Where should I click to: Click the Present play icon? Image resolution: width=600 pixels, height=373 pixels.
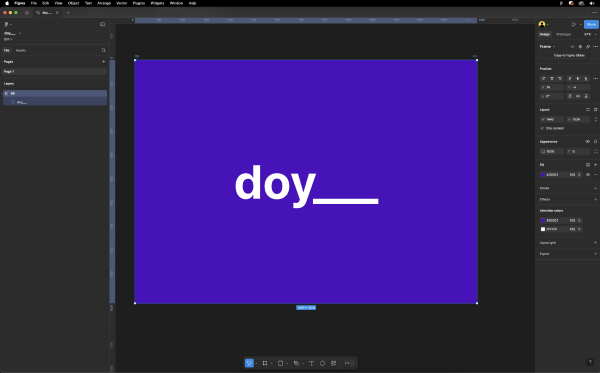point(574,24)
